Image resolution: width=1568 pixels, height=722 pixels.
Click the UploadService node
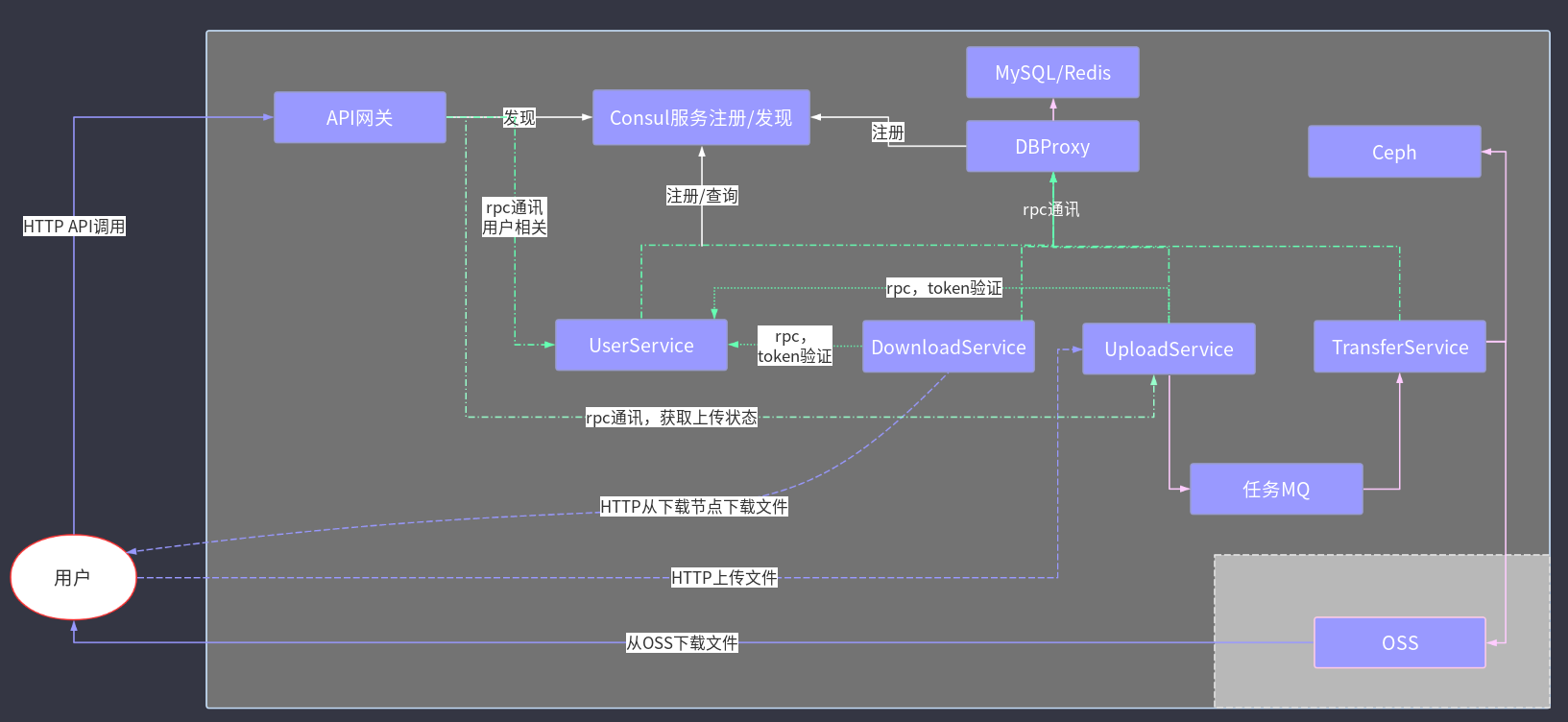[1169, 349]
